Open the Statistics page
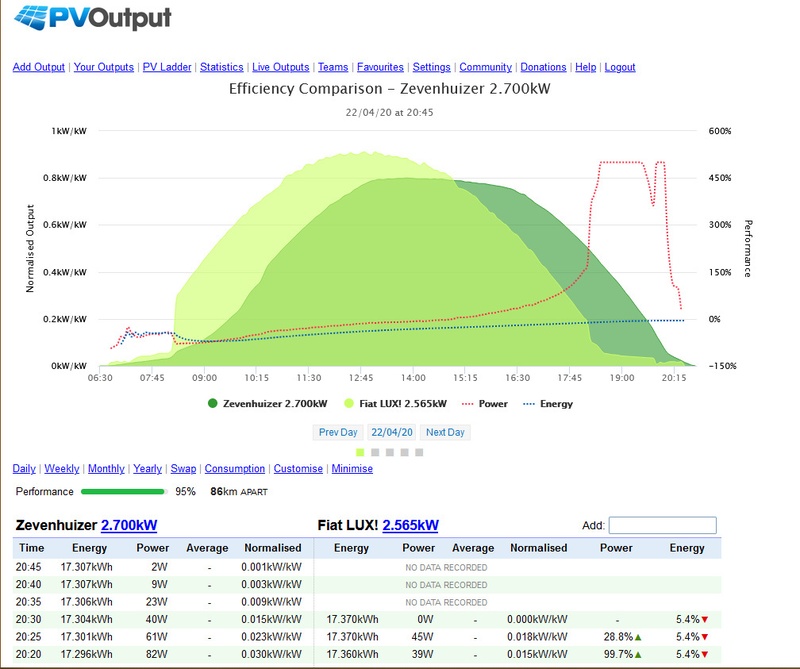Screen dimensions: 800x669 coord(221,67)
